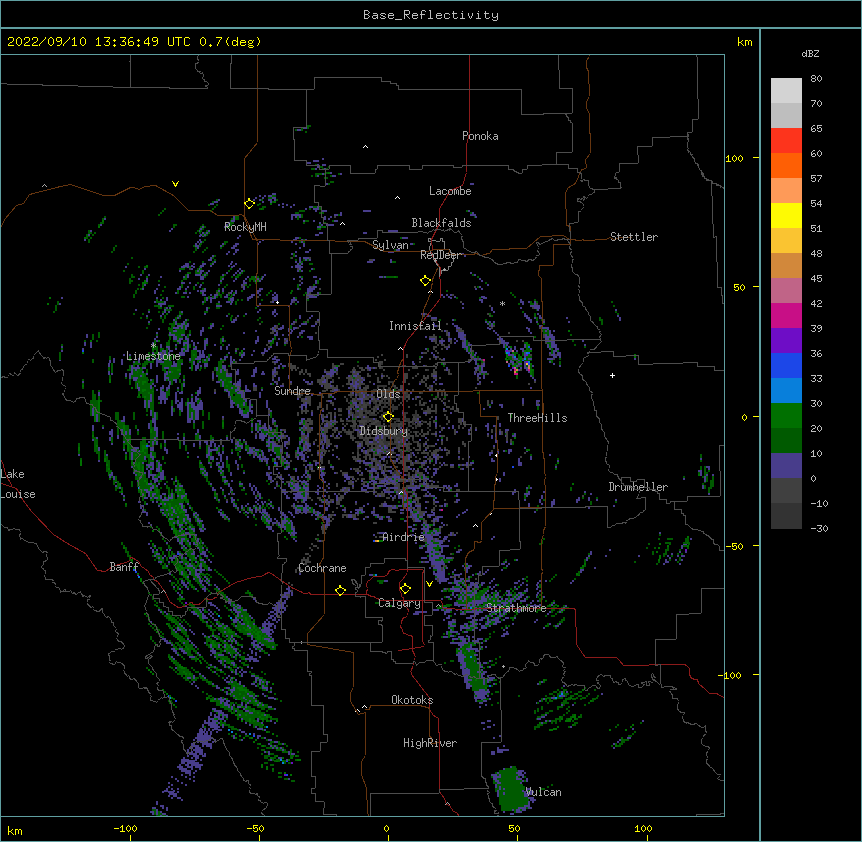Click the dBZ legend heading
Screen dimensions: 862x842
tap(810, 54)
